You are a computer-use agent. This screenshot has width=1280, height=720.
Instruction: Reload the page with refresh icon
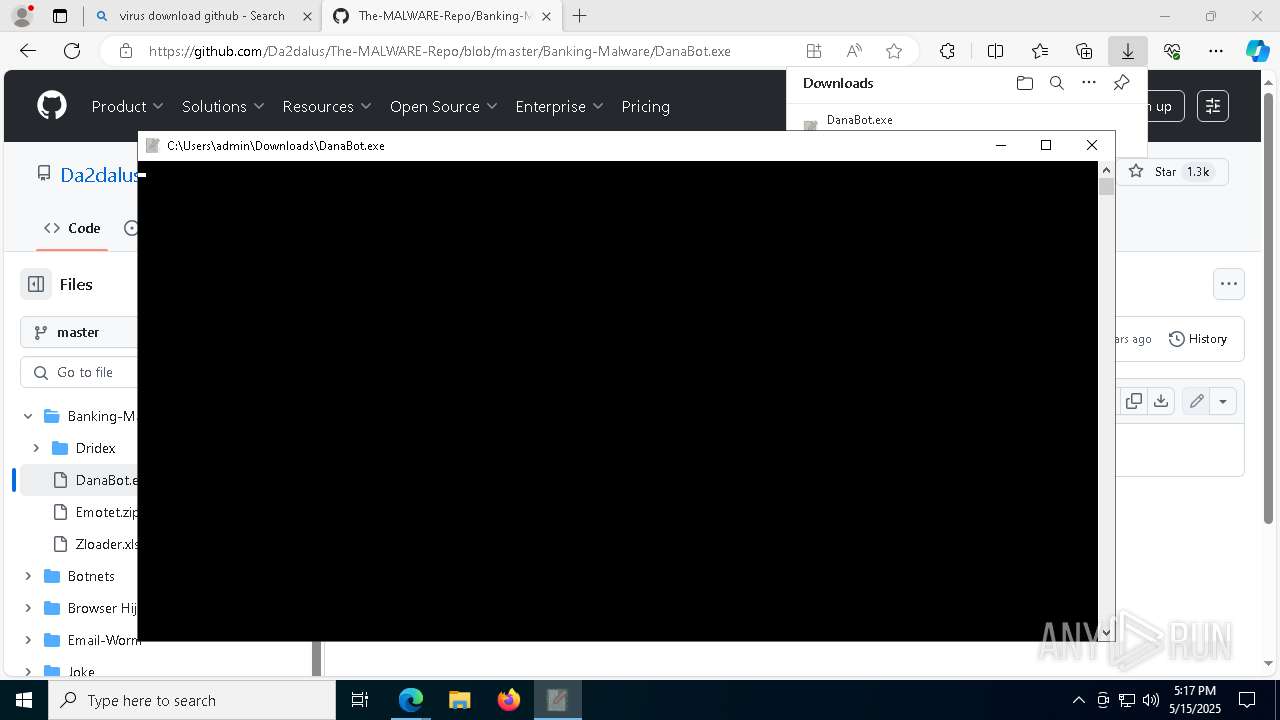(72, 51)
